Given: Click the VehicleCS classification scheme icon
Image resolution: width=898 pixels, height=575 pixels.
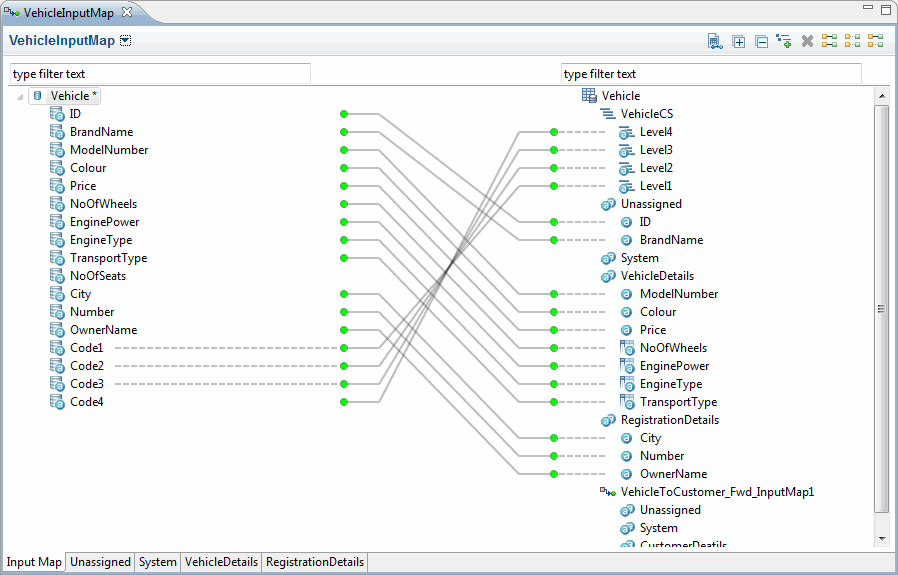Looking at the screenshot, I should click(x=608, y=114).
